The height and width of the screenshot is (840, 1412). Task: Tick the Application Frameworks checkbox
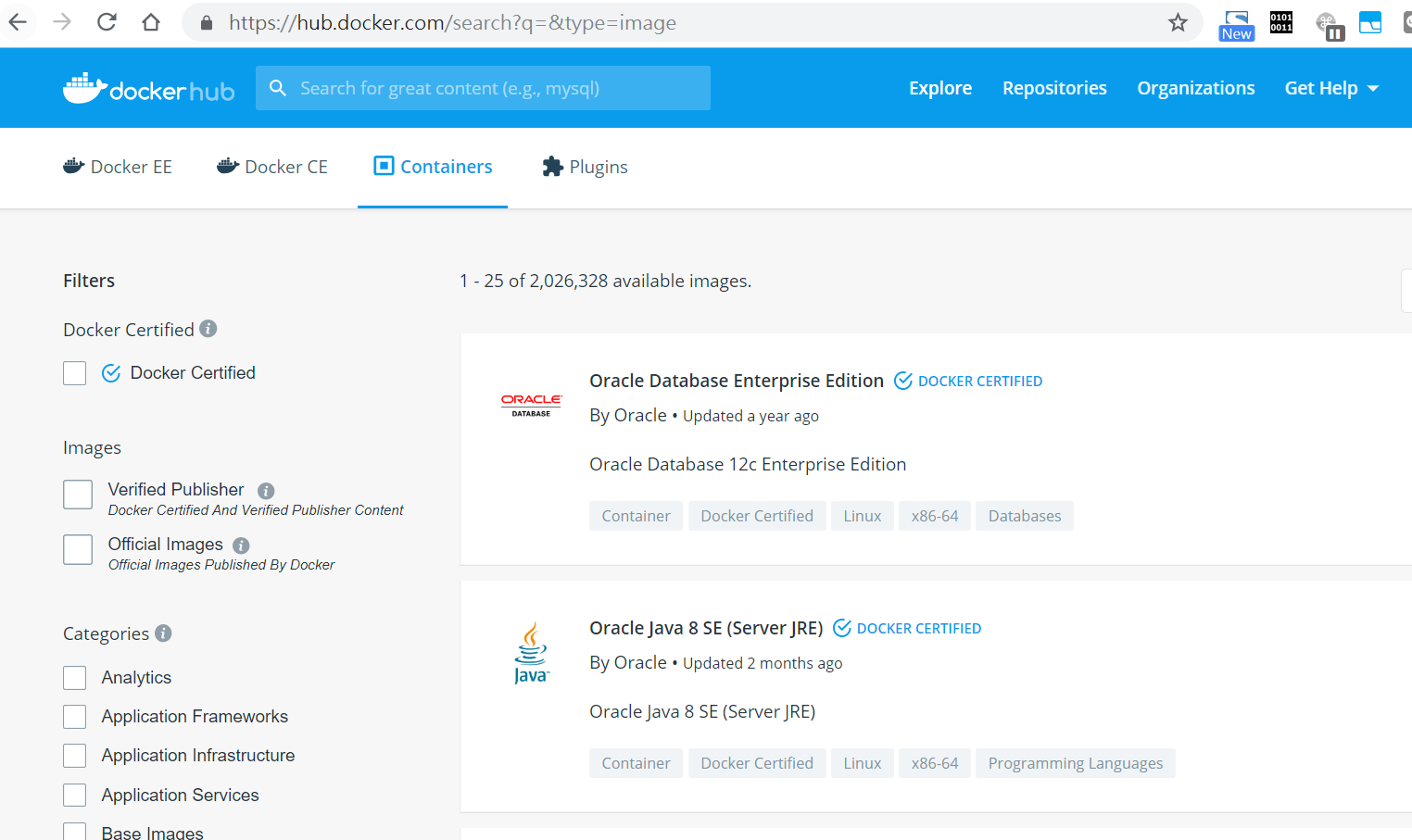tap(74, 717)
